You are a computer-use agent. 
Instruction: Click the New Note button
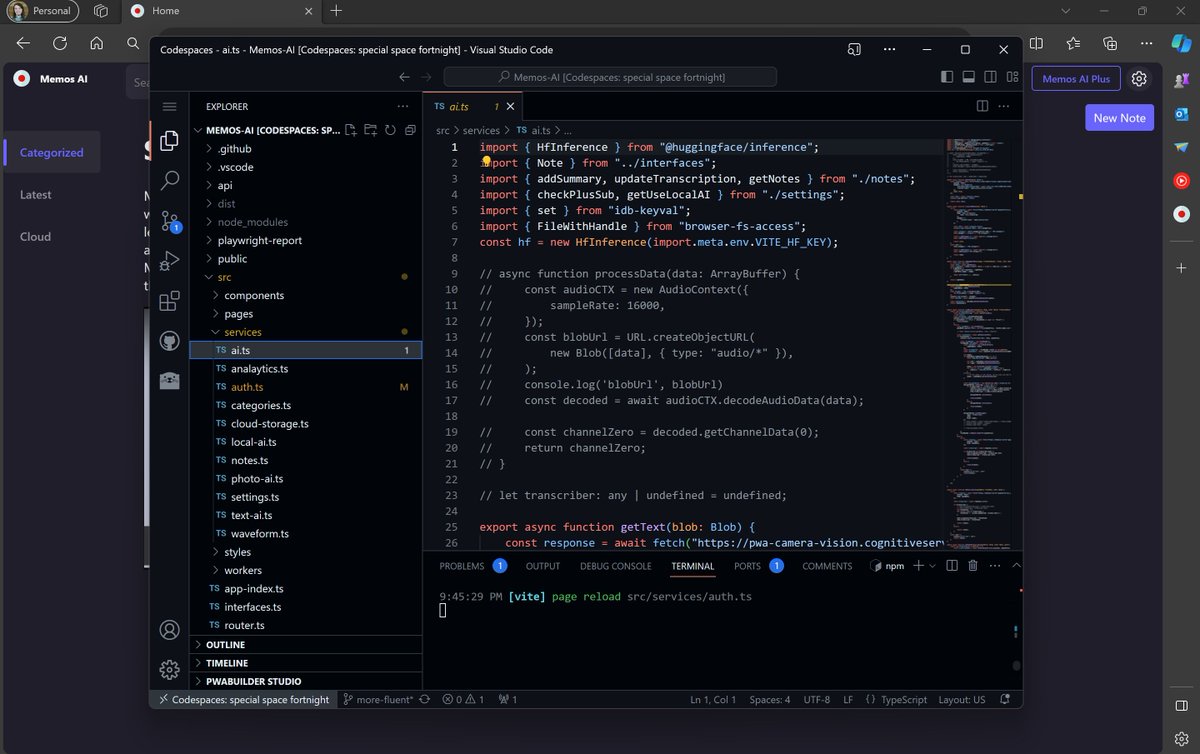[1119, 117]
